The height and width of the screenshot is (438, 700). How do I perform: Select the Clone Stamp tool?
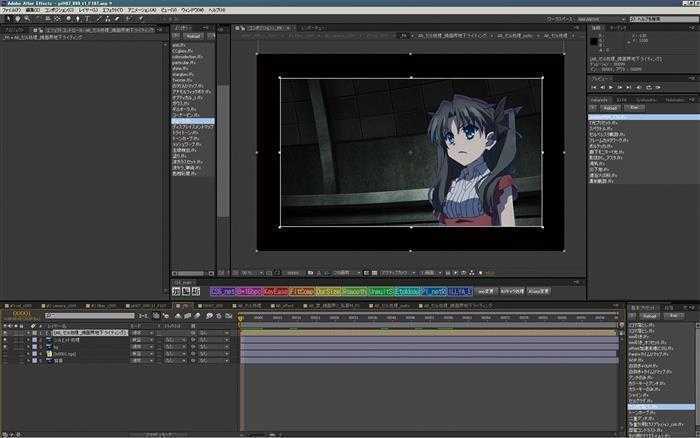tap(108, 19)
